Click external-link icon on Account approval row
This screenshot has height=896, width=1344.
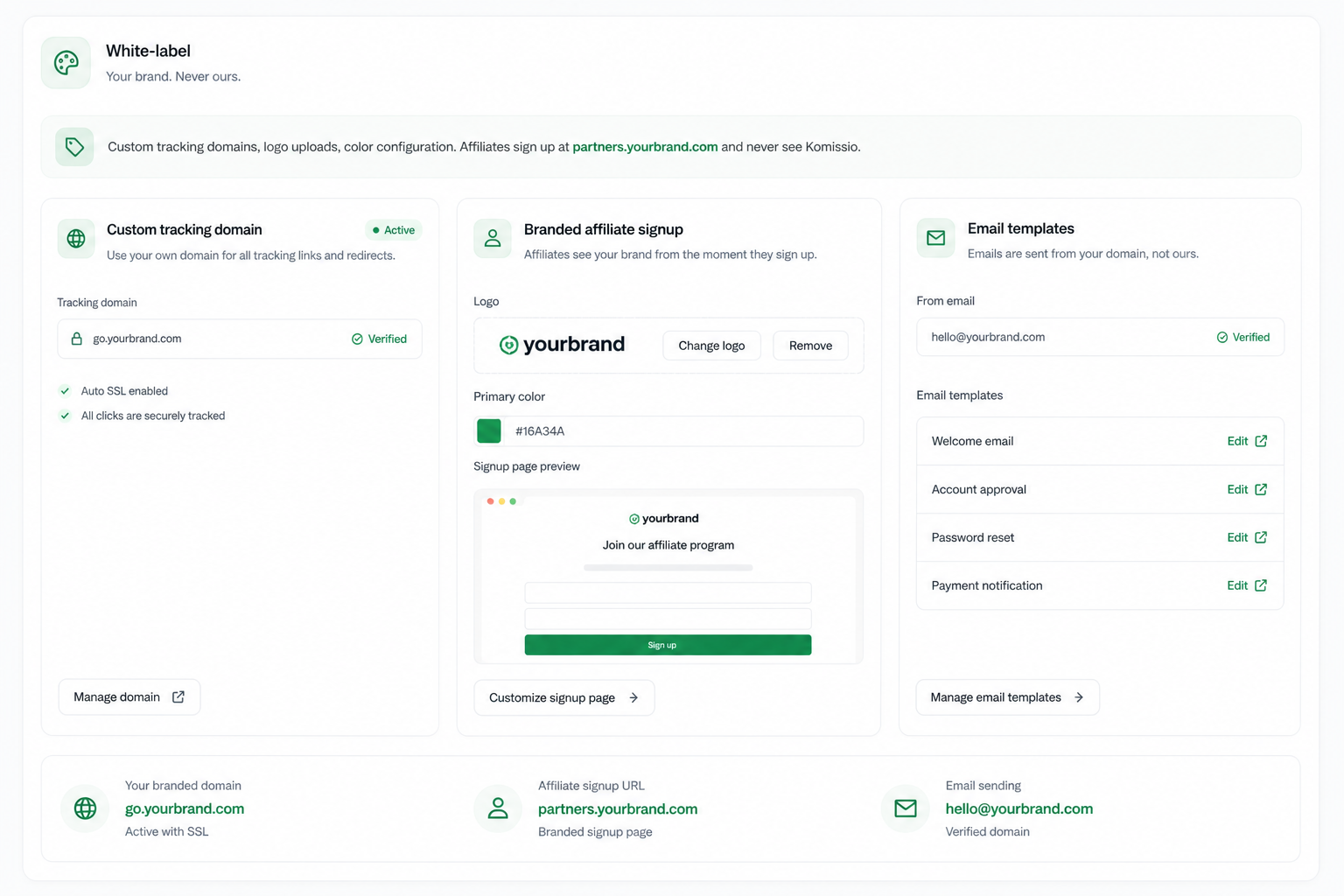(1261, 489)
